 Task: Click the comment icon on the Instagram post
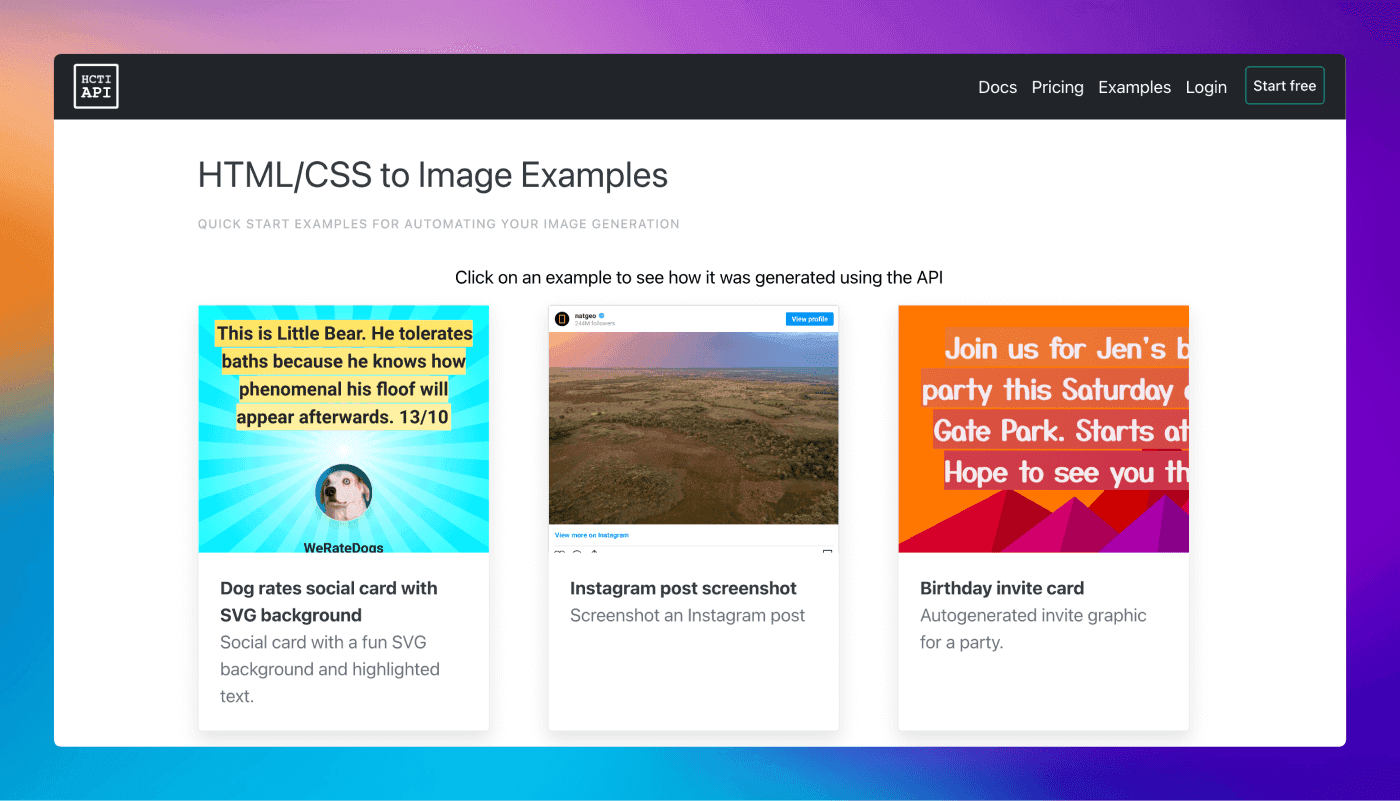click(577, 553)
